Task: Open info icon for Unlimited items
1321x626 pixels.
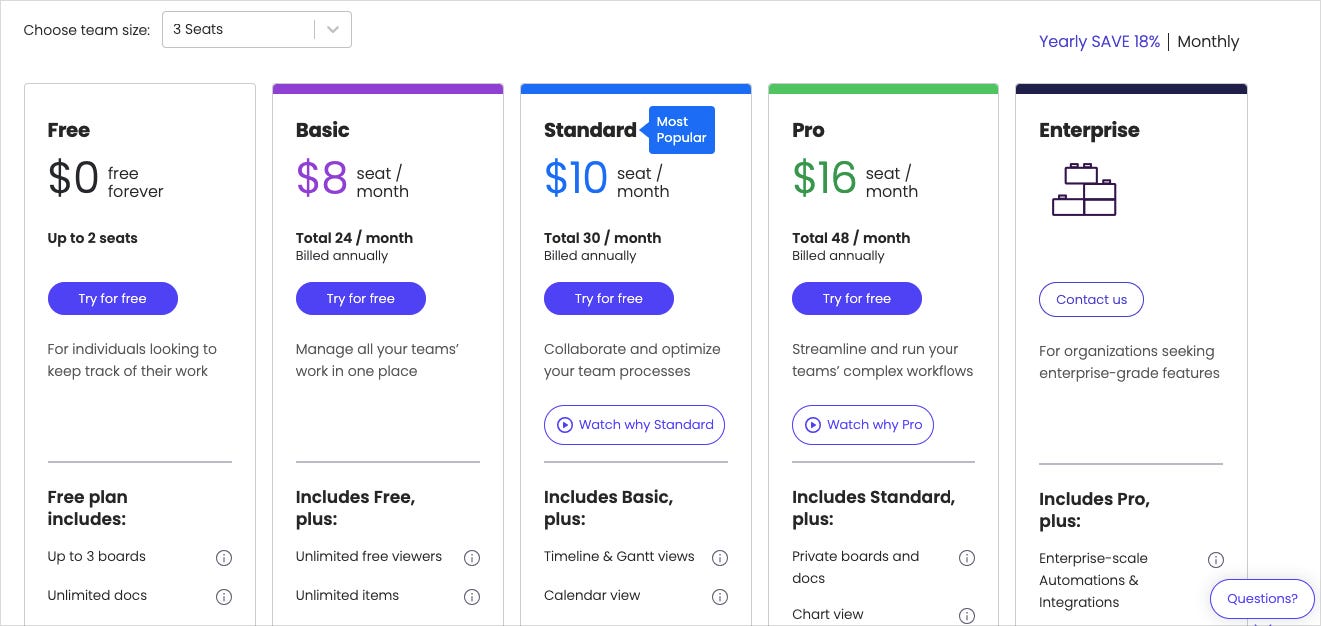Action: tap(472, 597)
